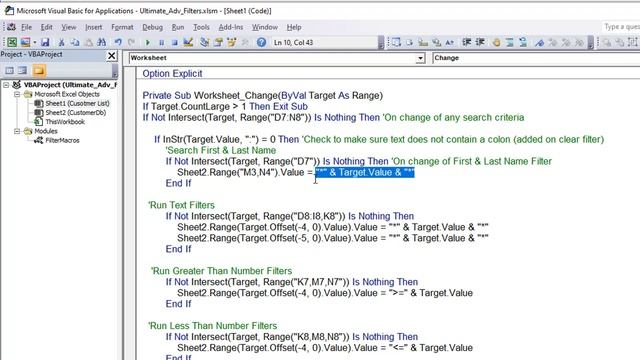Toggle bookmark with the blue flag icon
Screen dimensions: 640x360
540,42
